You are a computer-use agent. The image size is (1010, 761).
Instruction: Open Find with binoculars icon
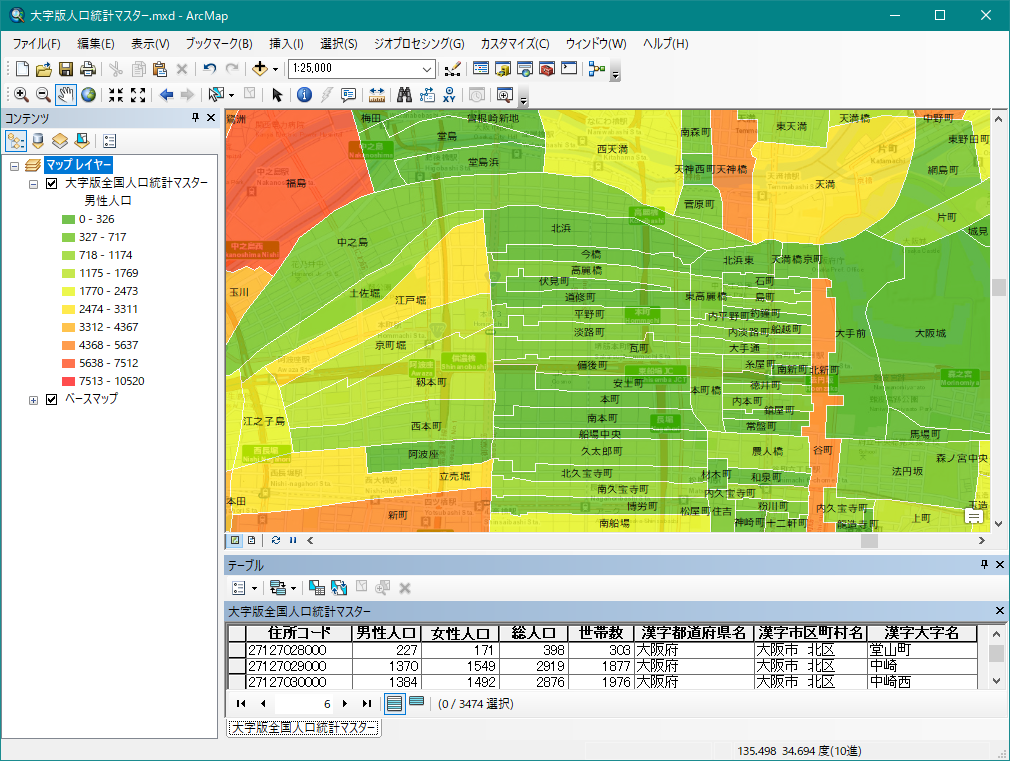tap(405, 95)
